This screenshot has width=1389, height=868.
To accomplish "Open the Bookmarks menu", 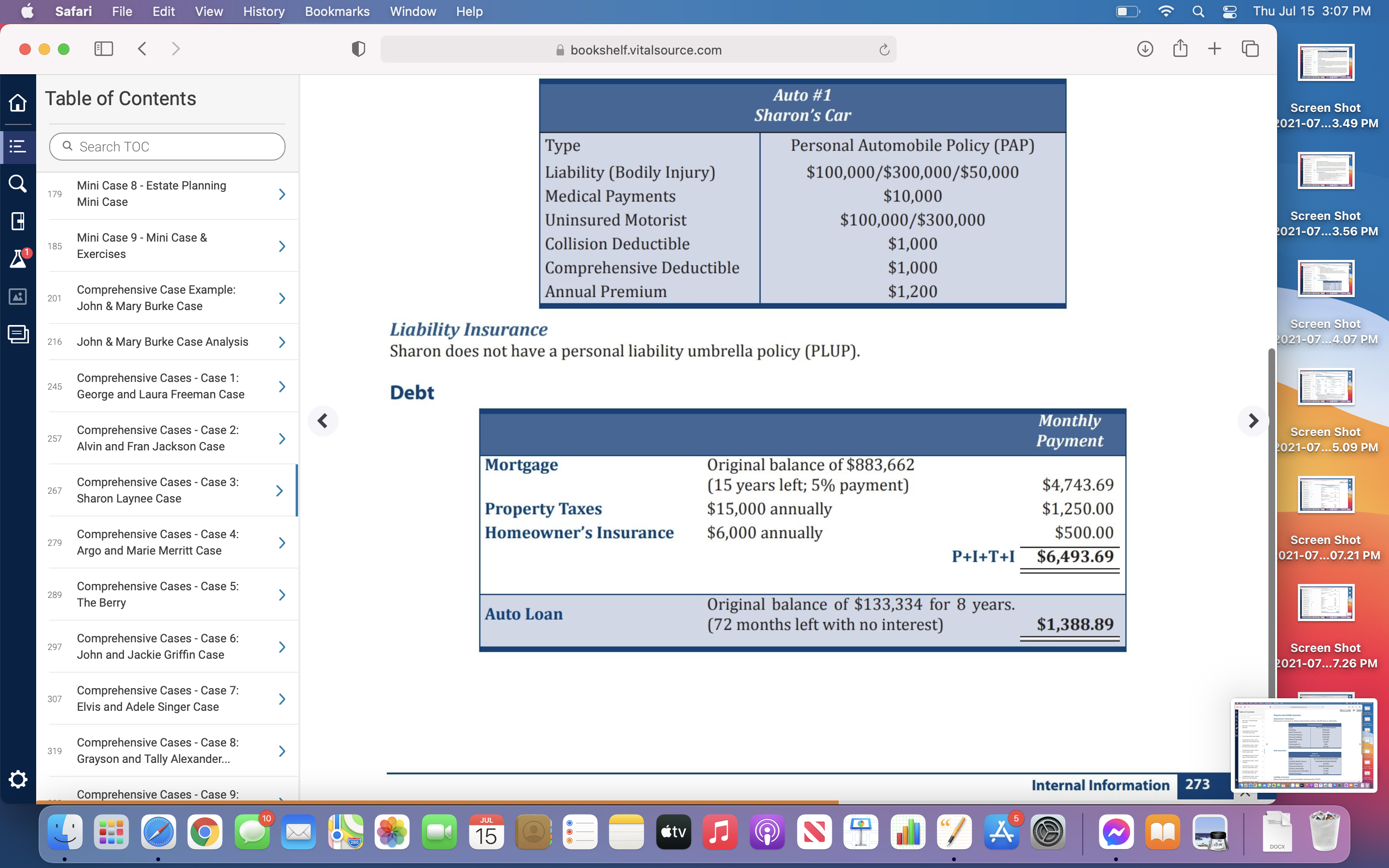I will pos(337,12).
